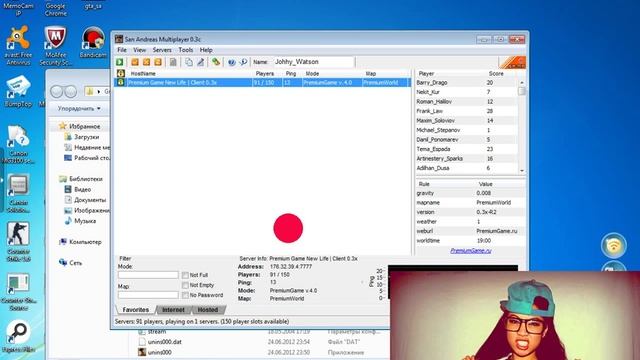Click the green Connect play icon

(x=120, y=62)
